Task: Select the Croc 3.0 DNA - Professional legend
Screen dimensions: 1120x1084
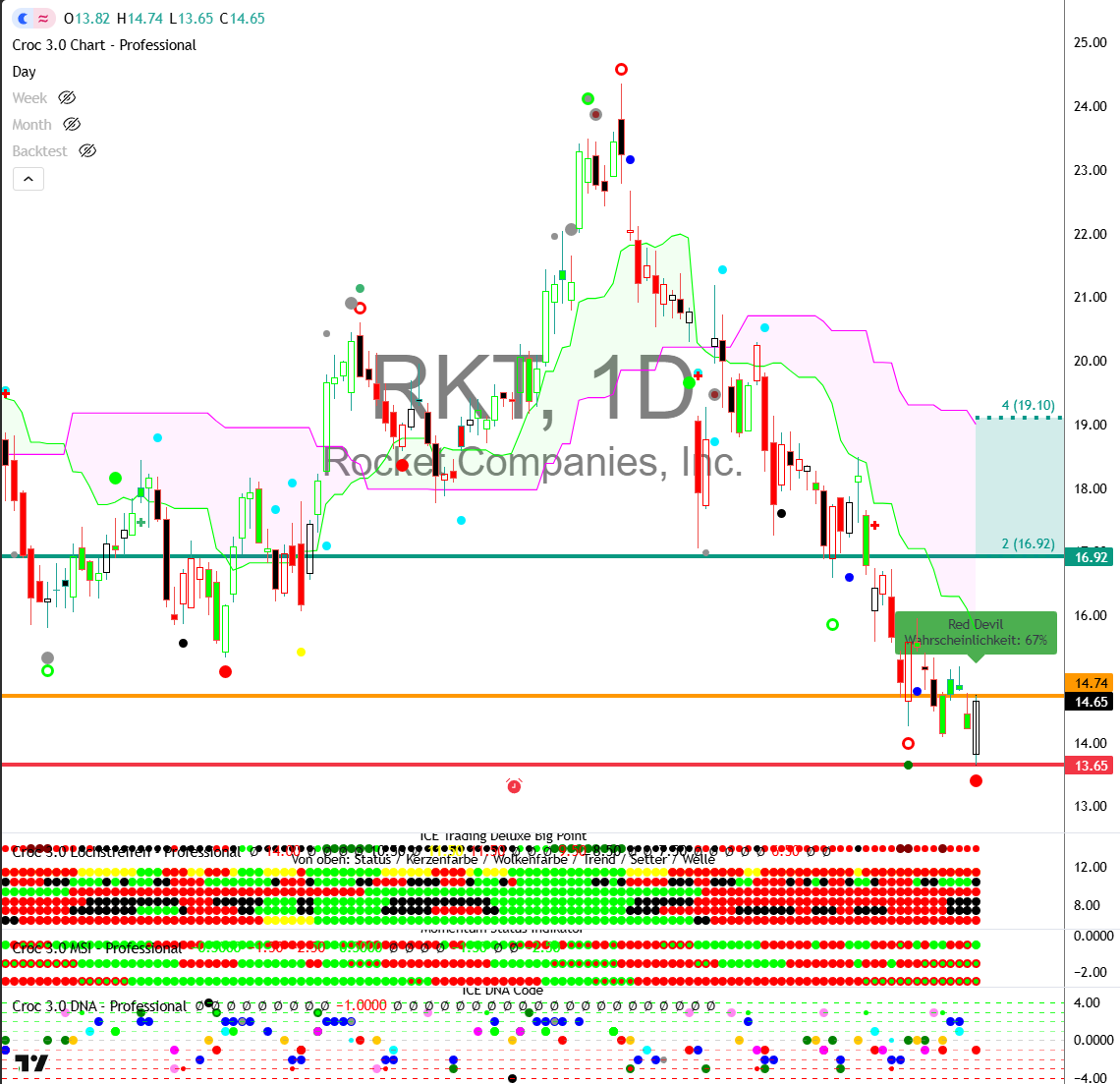Action: click(x=99, y=1006)
